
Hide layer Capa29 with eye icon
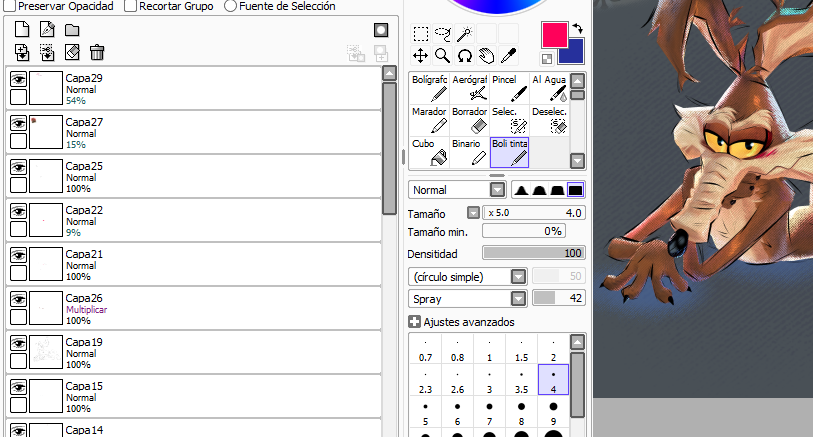[19, 79]
